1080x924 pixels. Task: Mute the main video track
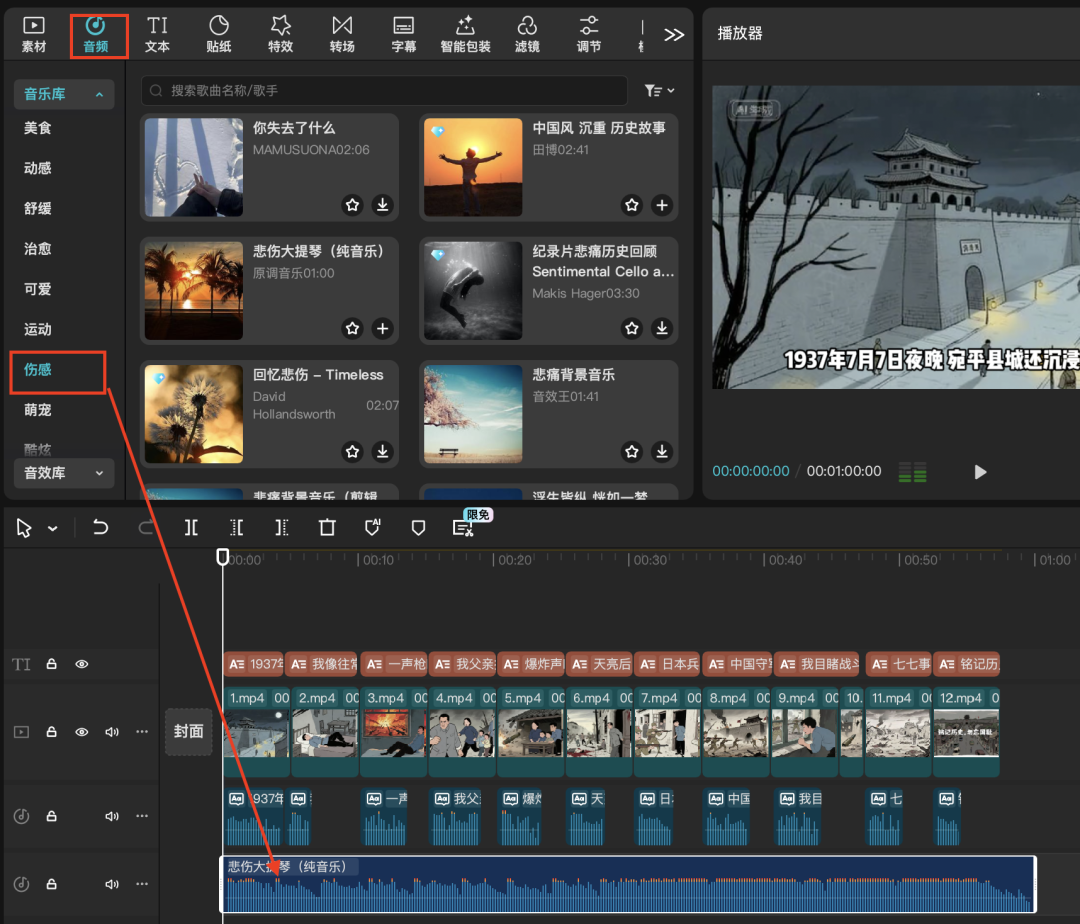pos(112,732)
